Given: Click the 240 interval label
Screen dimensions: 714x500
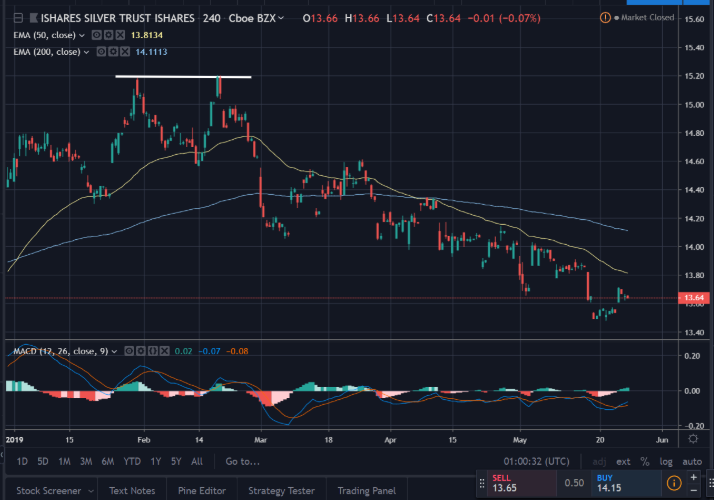Looking at the screenshot, I should [x=212, y=18].
